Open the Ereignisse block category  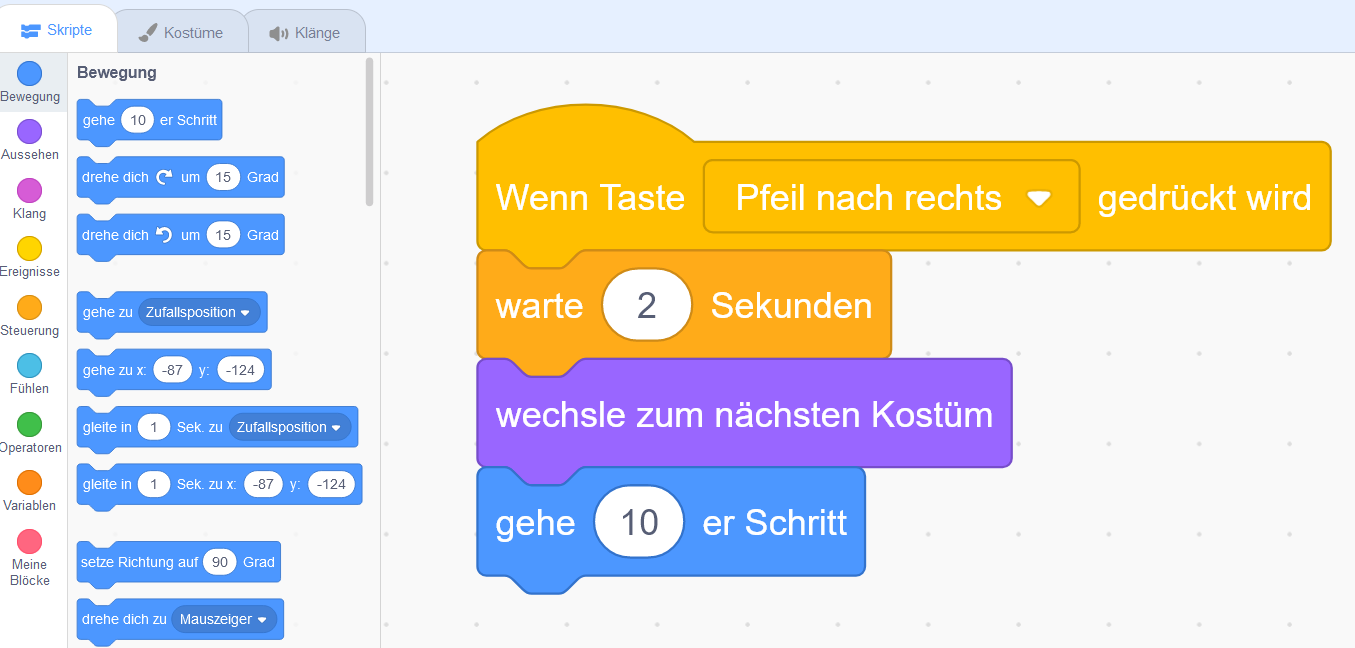click(x=30, y=248)
